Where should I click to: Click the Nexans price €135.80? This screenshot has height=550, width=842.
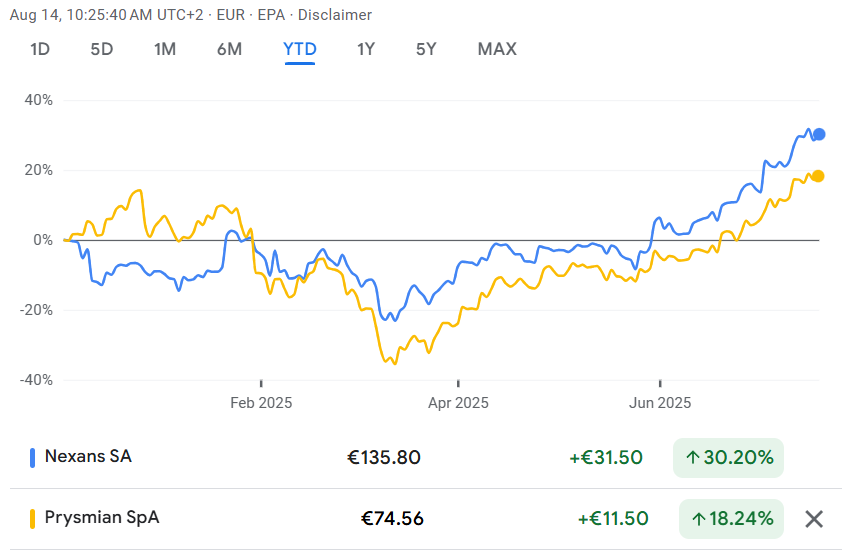[x=384, y=458]
